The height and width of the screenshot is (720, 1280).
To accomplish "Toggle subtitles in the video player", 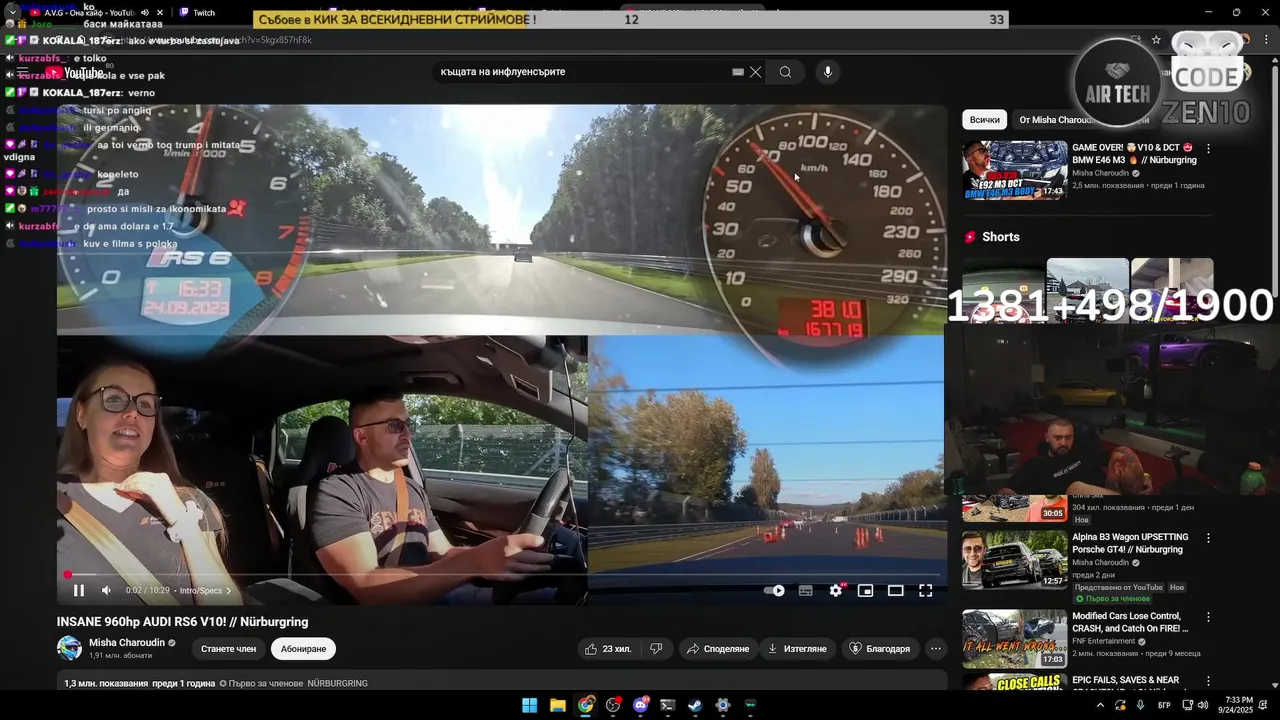I will coord(806,590).
